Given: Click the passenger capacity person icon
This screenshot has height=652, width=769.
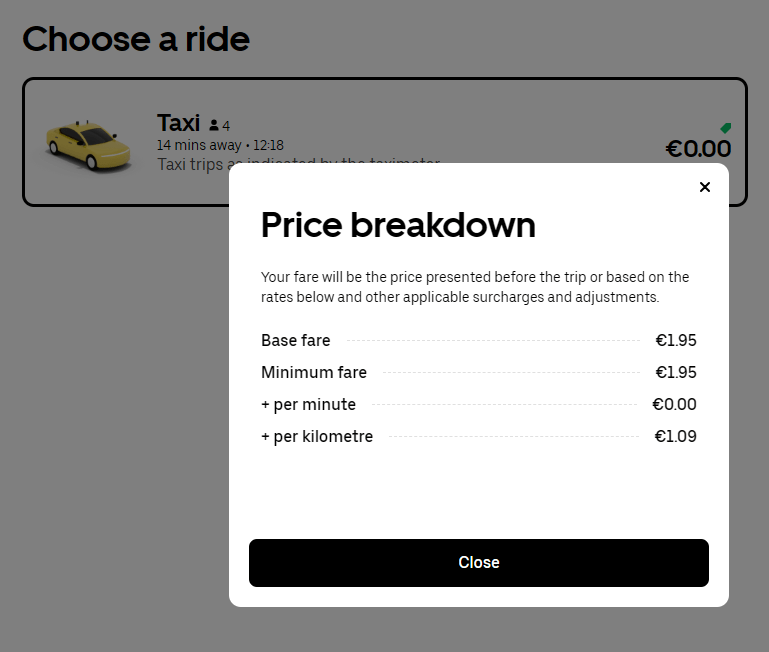Looking at the screenshot, I should pos(214,126).
